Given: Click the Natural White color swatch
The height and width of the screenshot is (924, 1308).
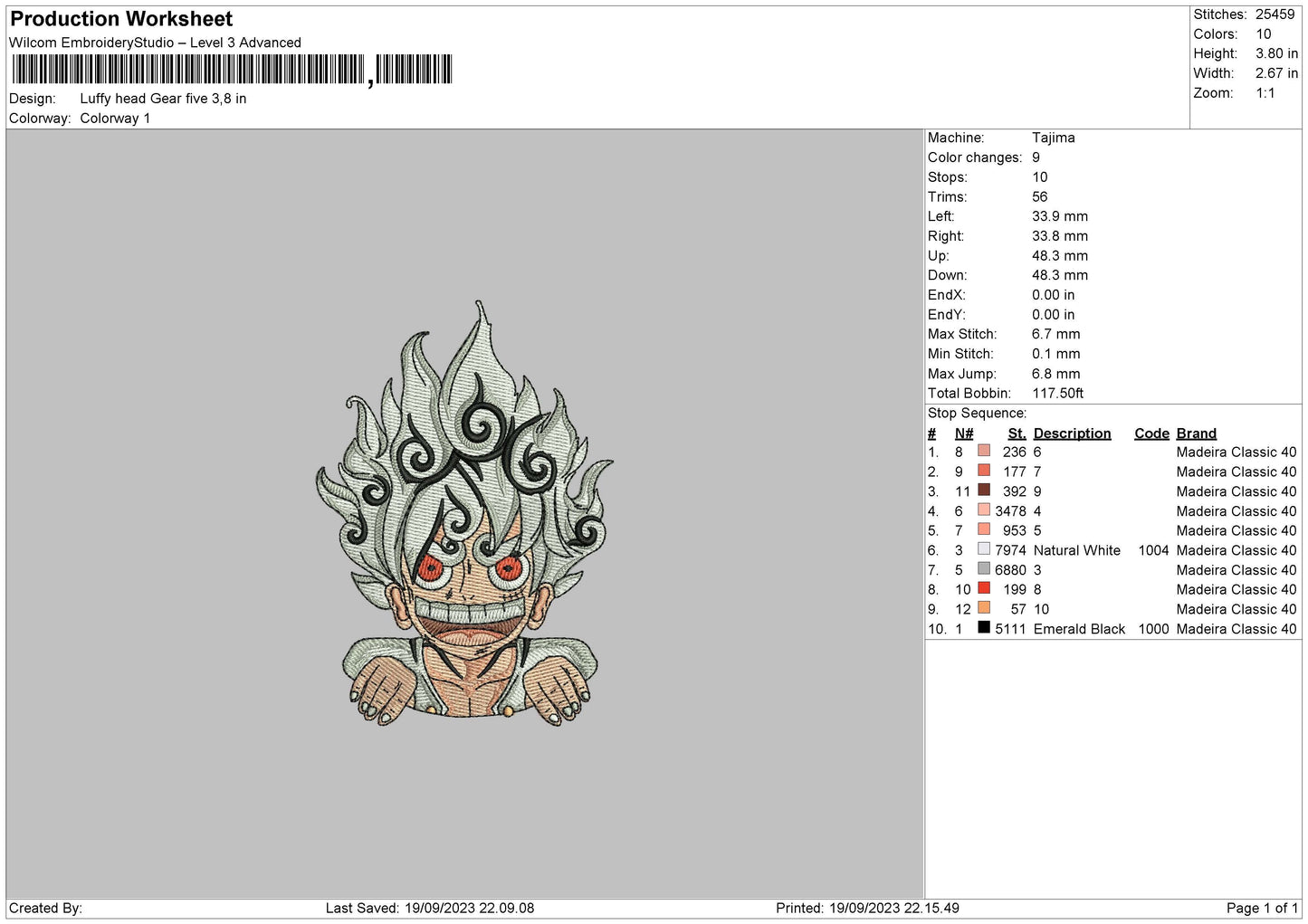Looking at the screenshot, I should pyautogui.click(x=984, y=548).
